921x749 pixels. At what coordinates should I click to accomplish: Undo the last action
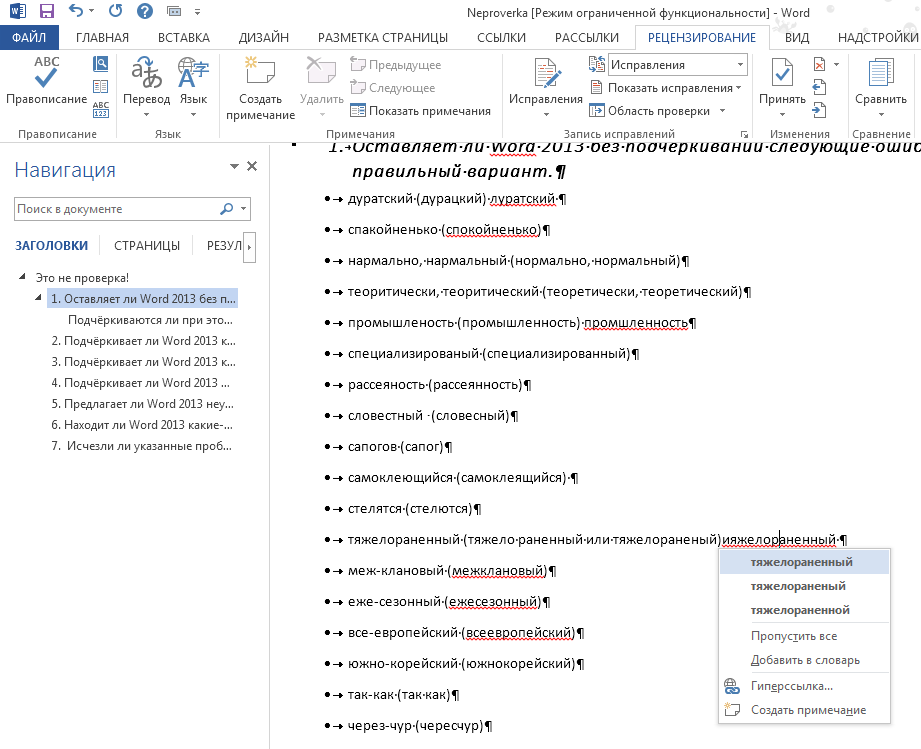[x=76, y=10]
